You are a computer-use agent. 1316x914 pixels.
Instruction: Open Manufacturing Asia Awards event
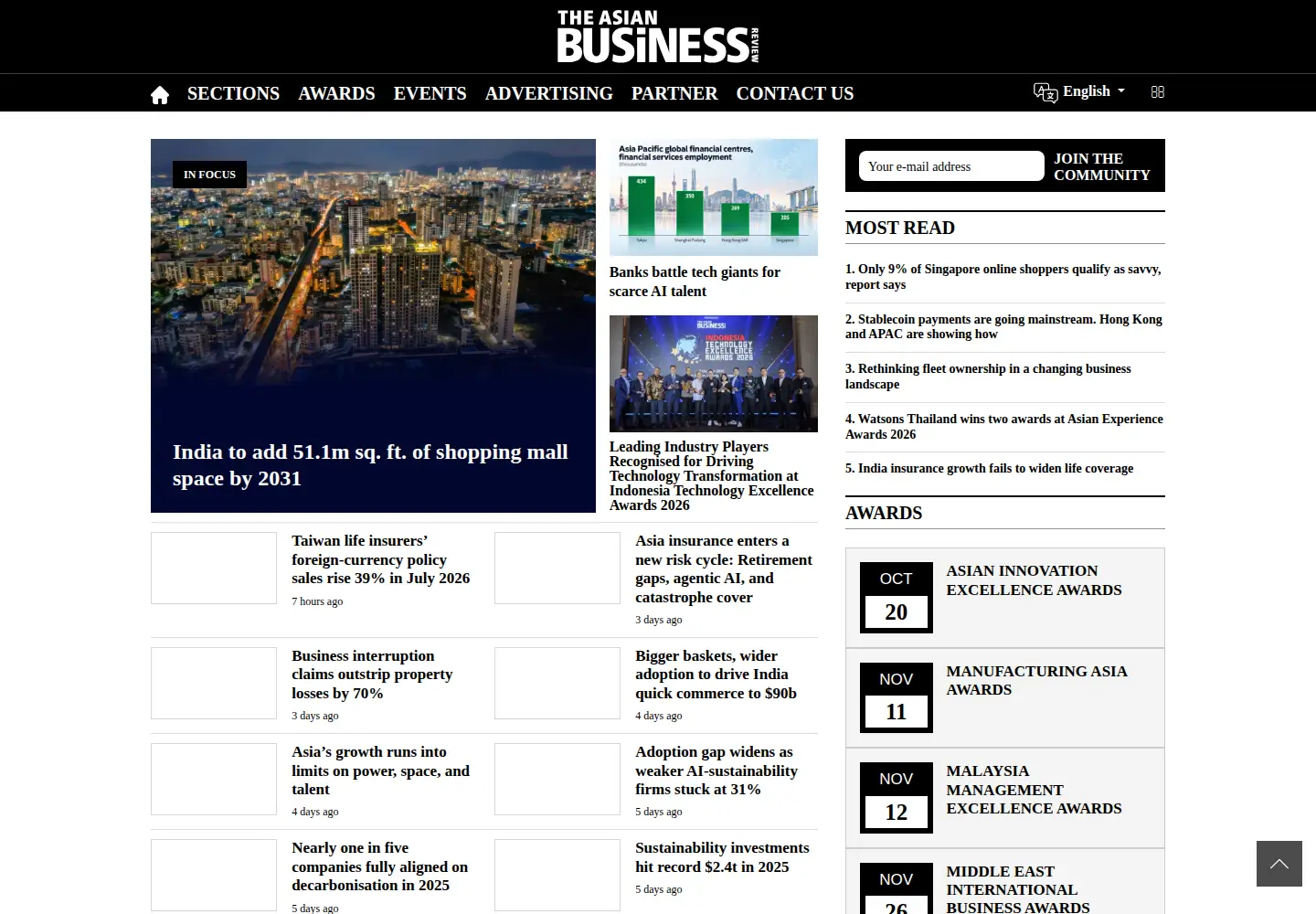tap(1037, 680)
